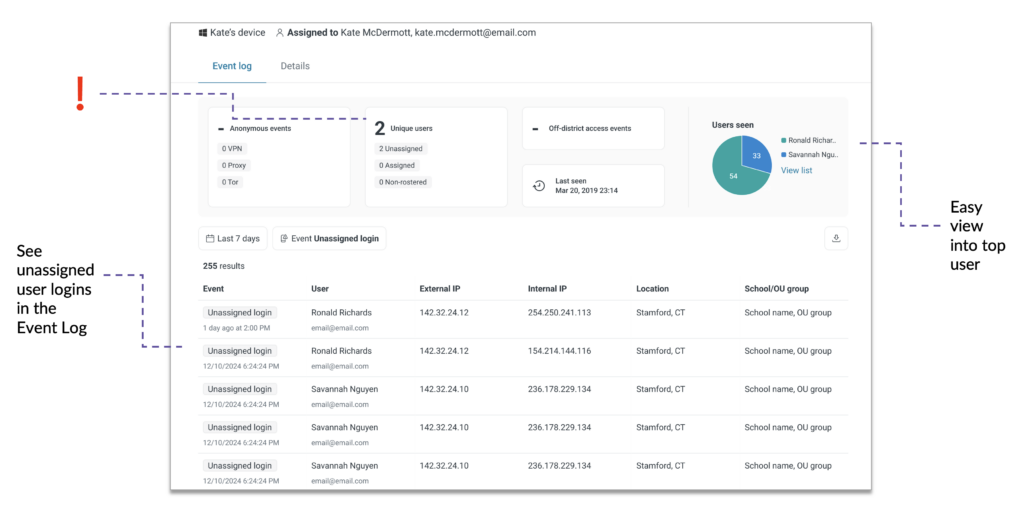Click the clock history icon beside Last seen
Image resolution: width=1024 pixels, height=528 pixels.
[539, 186]
